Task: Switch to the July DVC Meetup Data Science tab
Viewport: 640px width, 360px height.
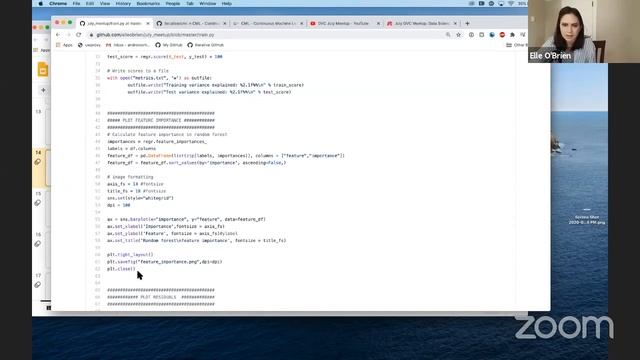Action: [x=422, y=24]
